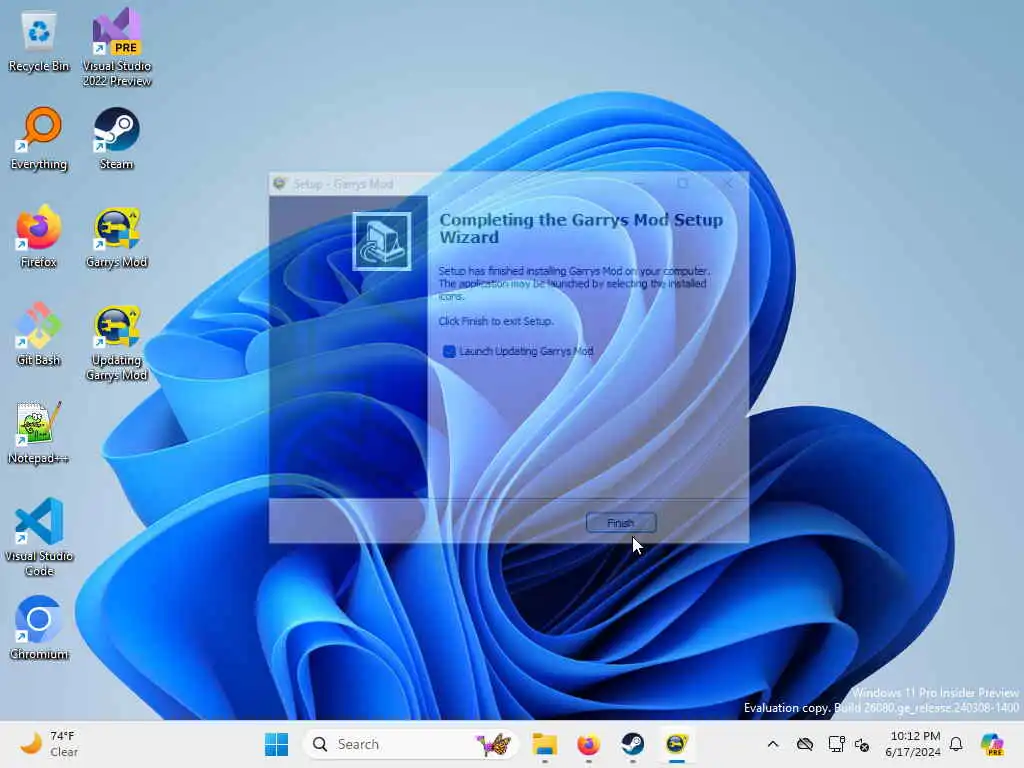Open the clock showing 10:12 PM

click(914, 744)
